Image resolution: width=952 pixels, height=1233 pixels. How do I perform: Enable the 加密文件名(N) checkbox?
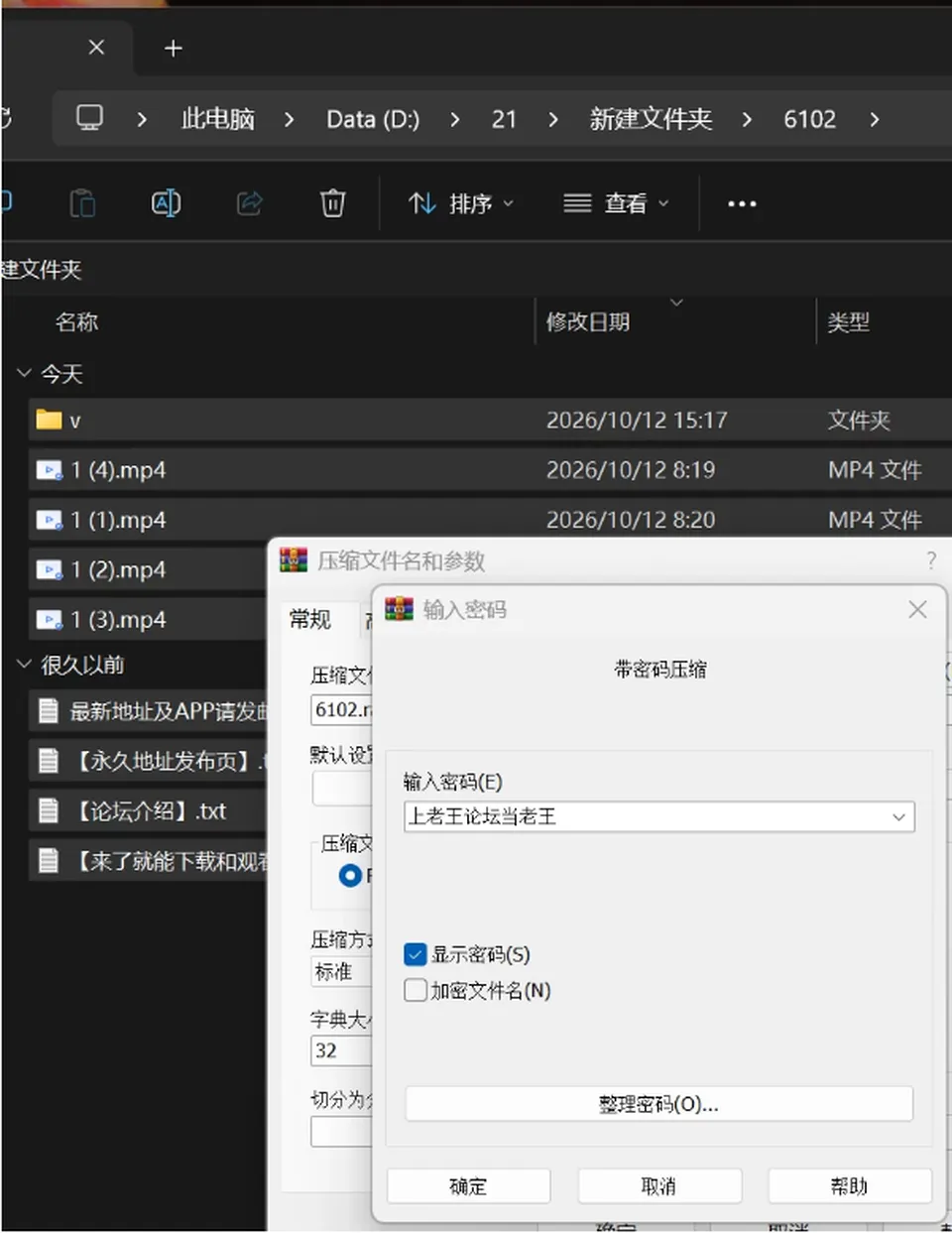416,990
